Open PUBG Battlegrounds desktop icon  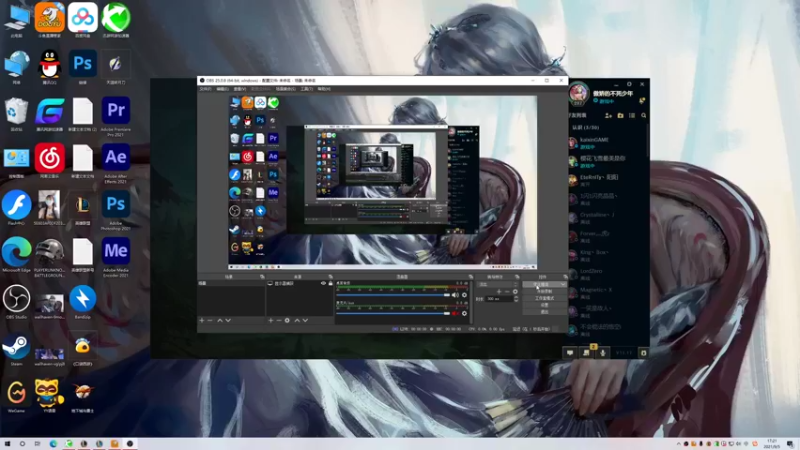pos(49,258)
